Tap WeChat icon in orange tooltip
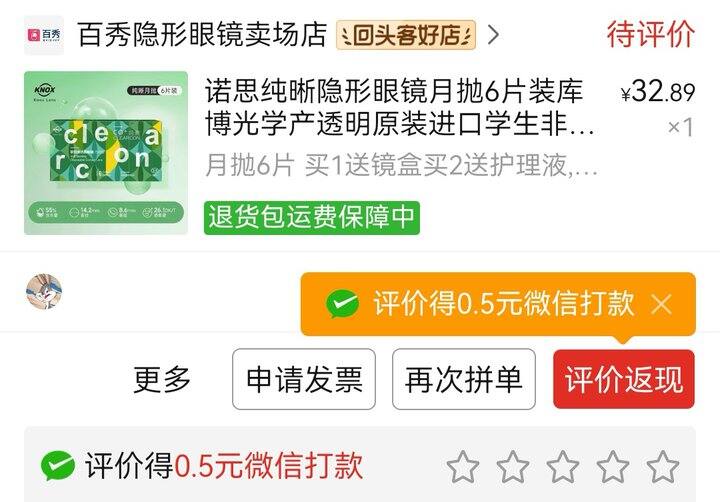Screen dimensions: 720x502 click(342, 304)
